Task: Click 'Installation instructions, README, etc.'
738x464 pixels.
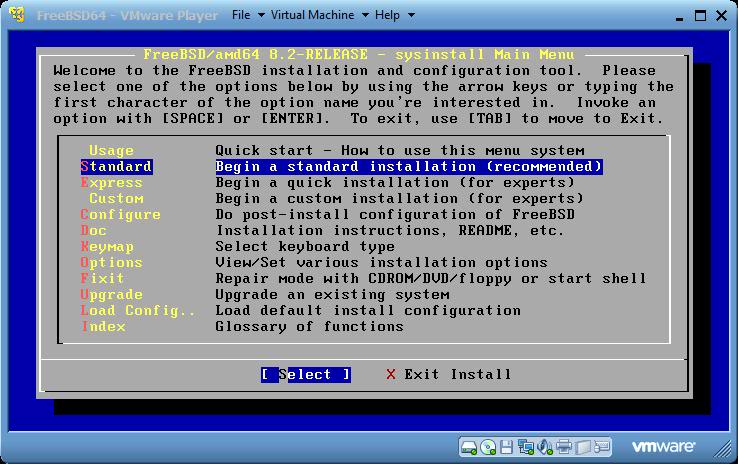Action: click(x=390, y=231)
